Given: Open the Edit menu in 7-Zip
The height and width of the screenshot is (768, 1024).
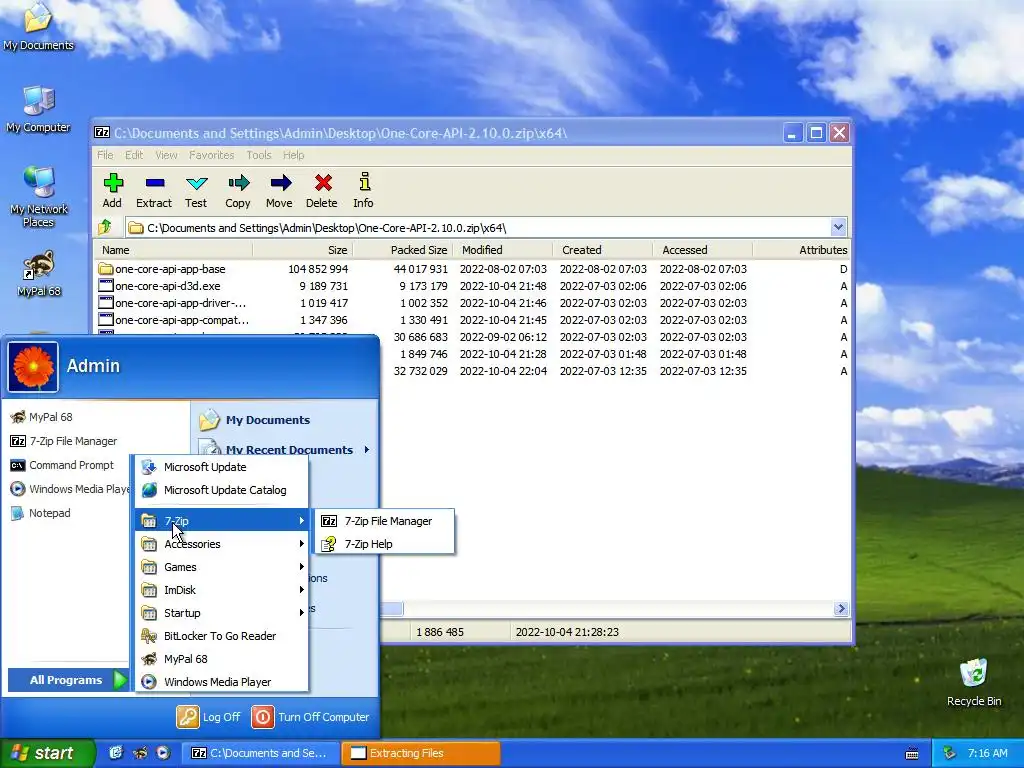Looking at the screenshot, I should (134, 155).
